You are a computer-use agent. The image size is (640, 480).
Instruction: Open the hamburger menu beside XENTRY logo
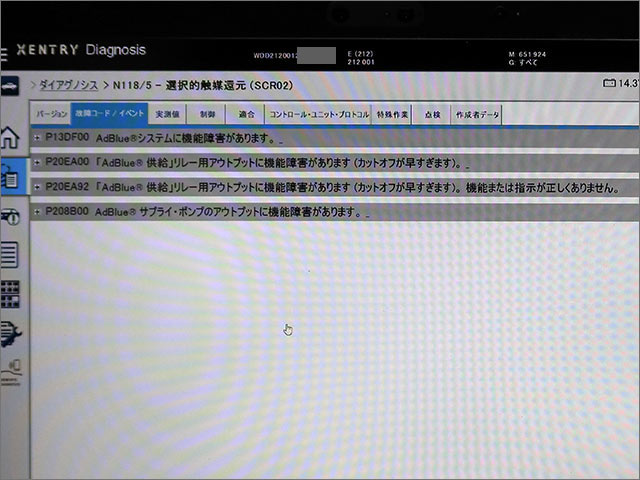[4, 54]
